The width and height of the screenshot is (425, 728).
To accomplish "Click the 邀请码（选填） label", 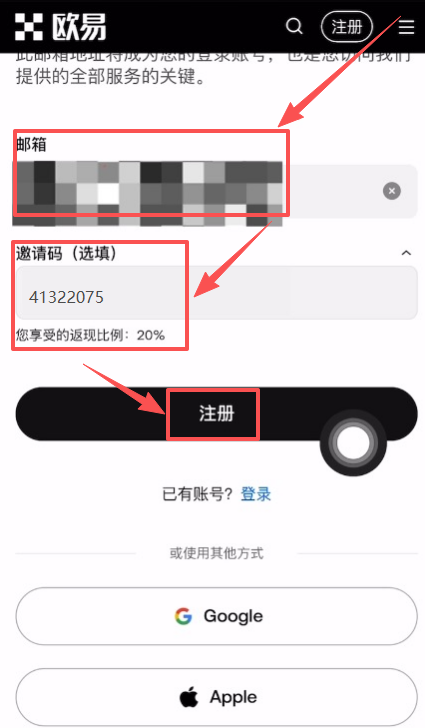I will point(66,254).
